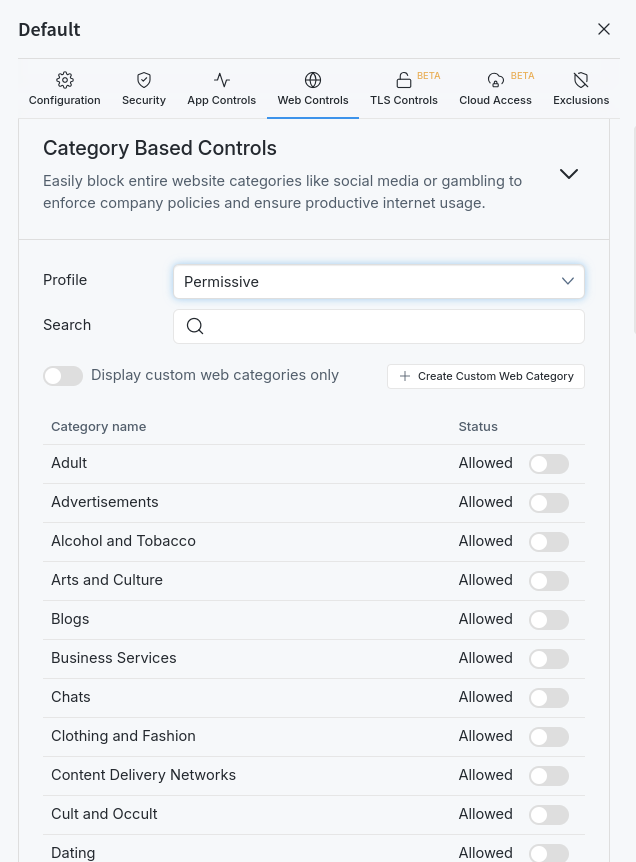Click the magnifier icon in Search field
The height and width of the screenshot is (862, 636).
(195, 326)
